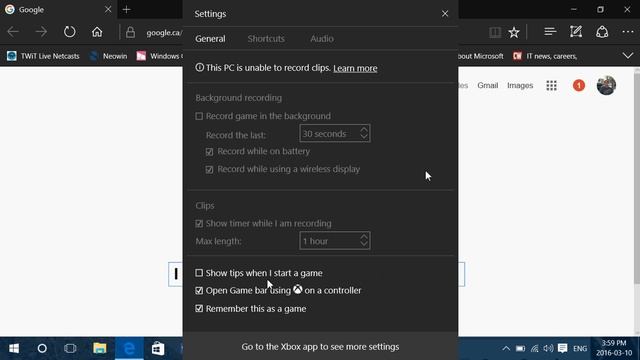Make a Web Note in Edge
Image resolution: width=640 pixels, height=360 pixels.
[x=576, y=32]
